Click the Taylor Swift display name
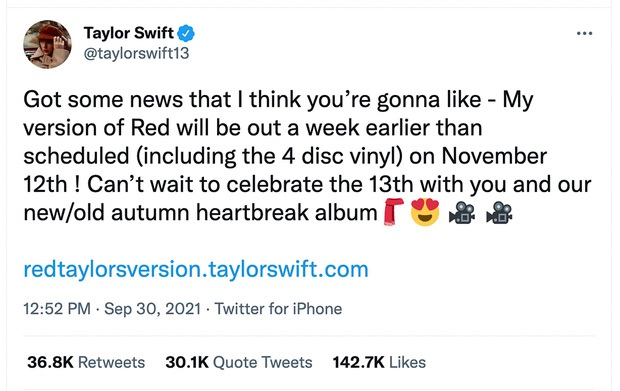The height and width of the screenshot is (391, 620). (x=129, y=33)
